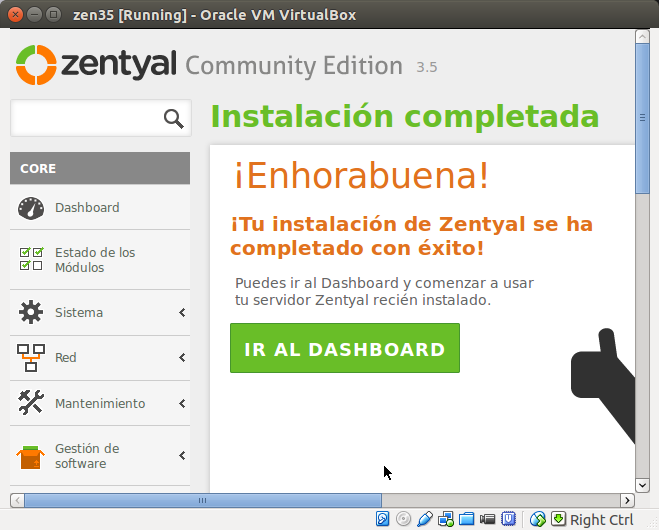The height and width of the screenshot is (530, 659).
Task: Click the 'Puedes ir al Dashboard' paragraph
Action: [x=384, y=291]
